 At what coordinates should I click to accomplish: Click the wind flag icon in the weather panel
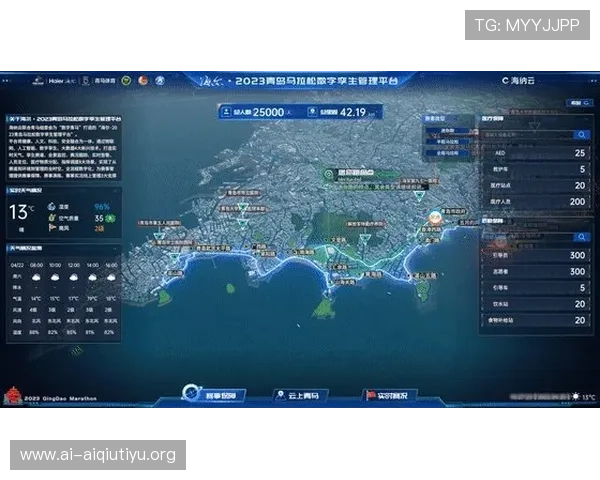pyautogui.click(x=52, y=228)
